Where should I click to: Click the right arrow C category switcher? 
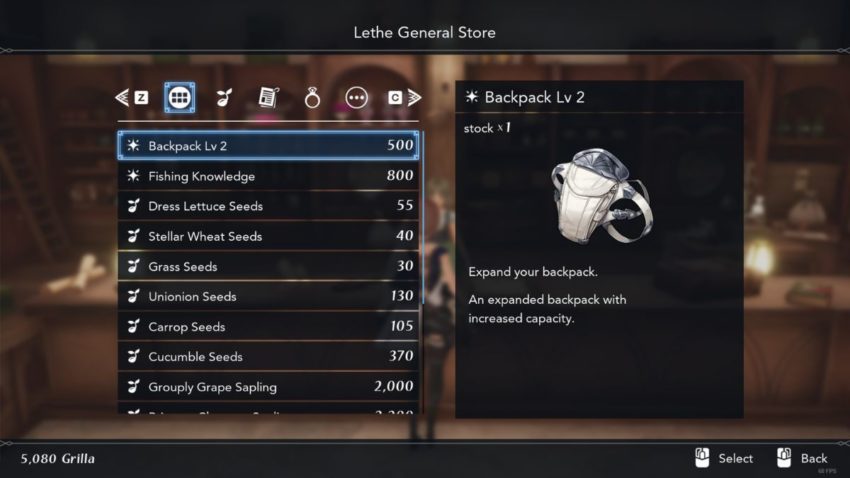click(405, 98)
